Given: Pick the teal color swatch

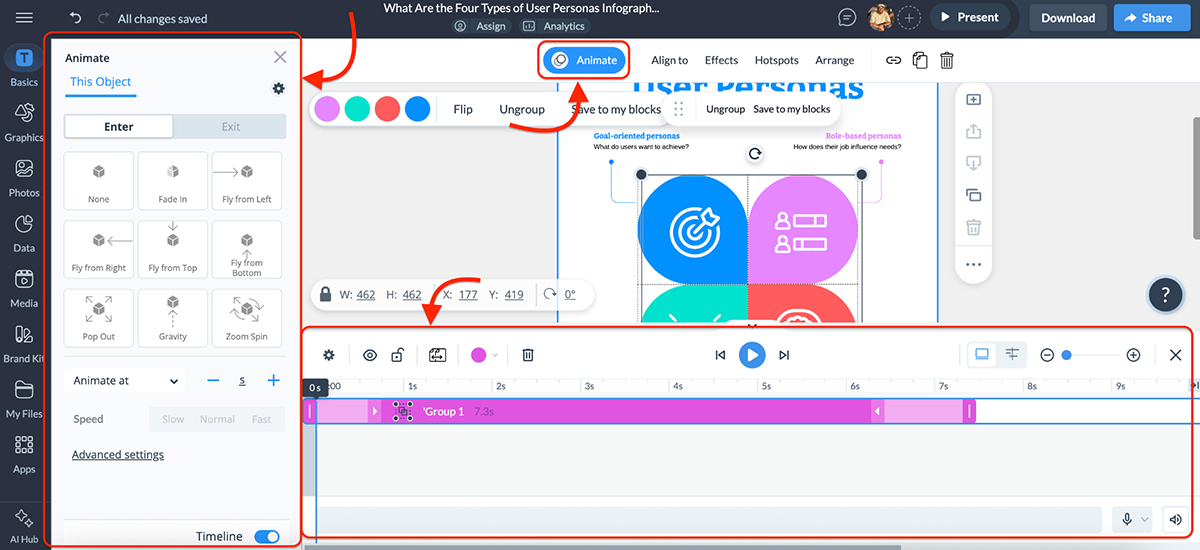Looking at the screenshot, I should (x=357, y=109).
